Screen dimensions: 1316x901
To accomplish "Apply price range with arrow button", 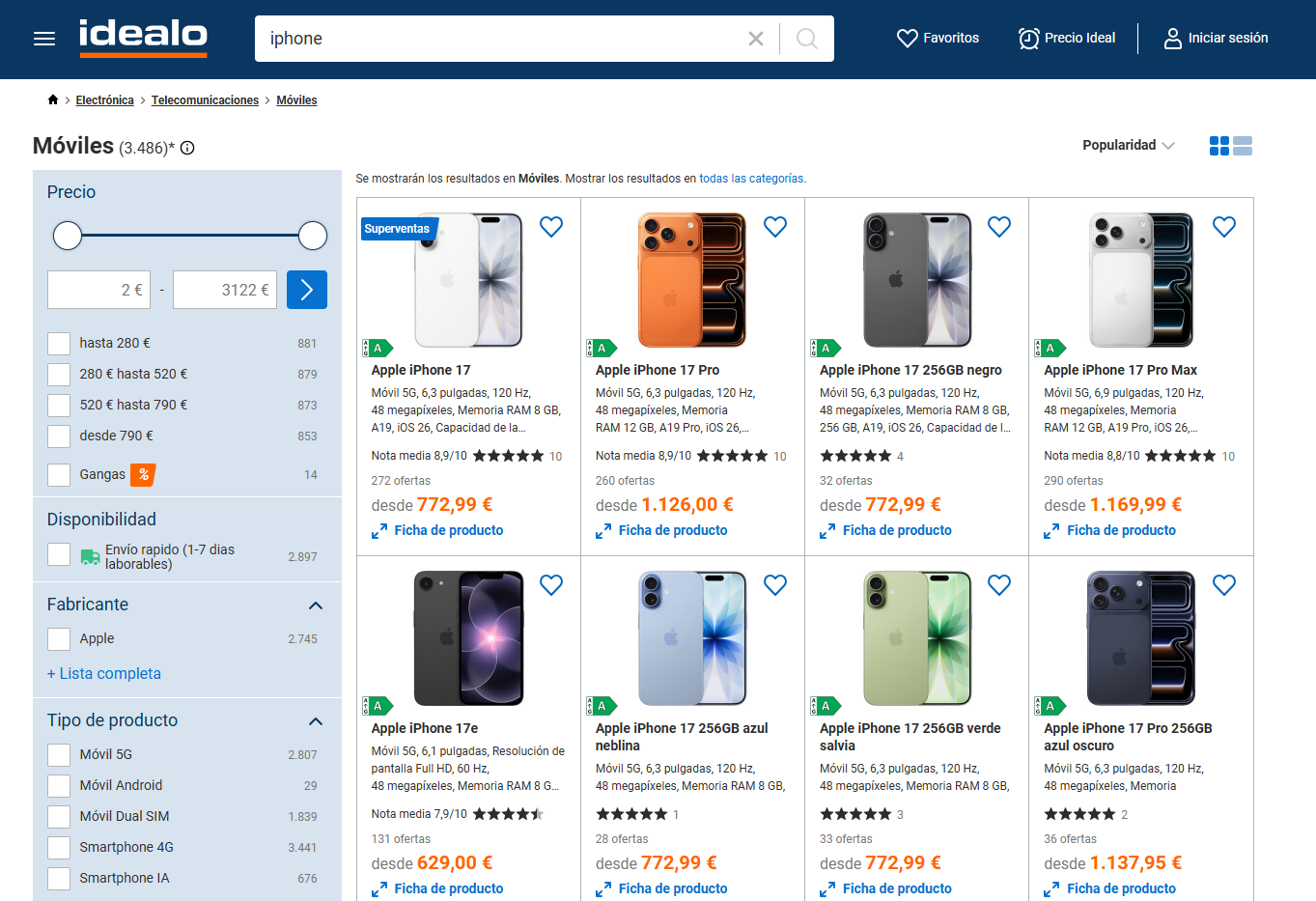I will click(x=307, y=290).
